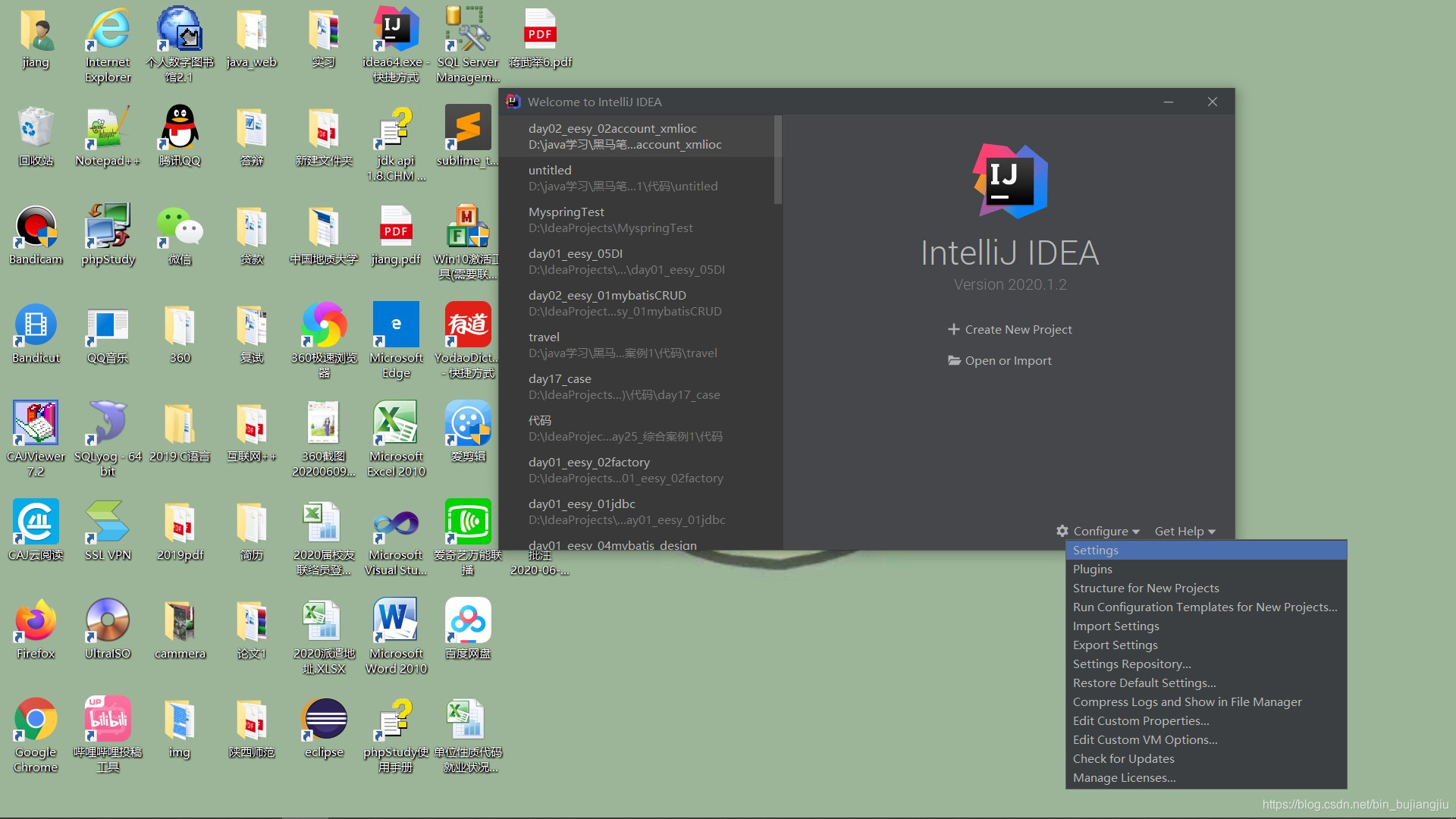Choose Settings from Configure menu

(x=1206, y=550)
